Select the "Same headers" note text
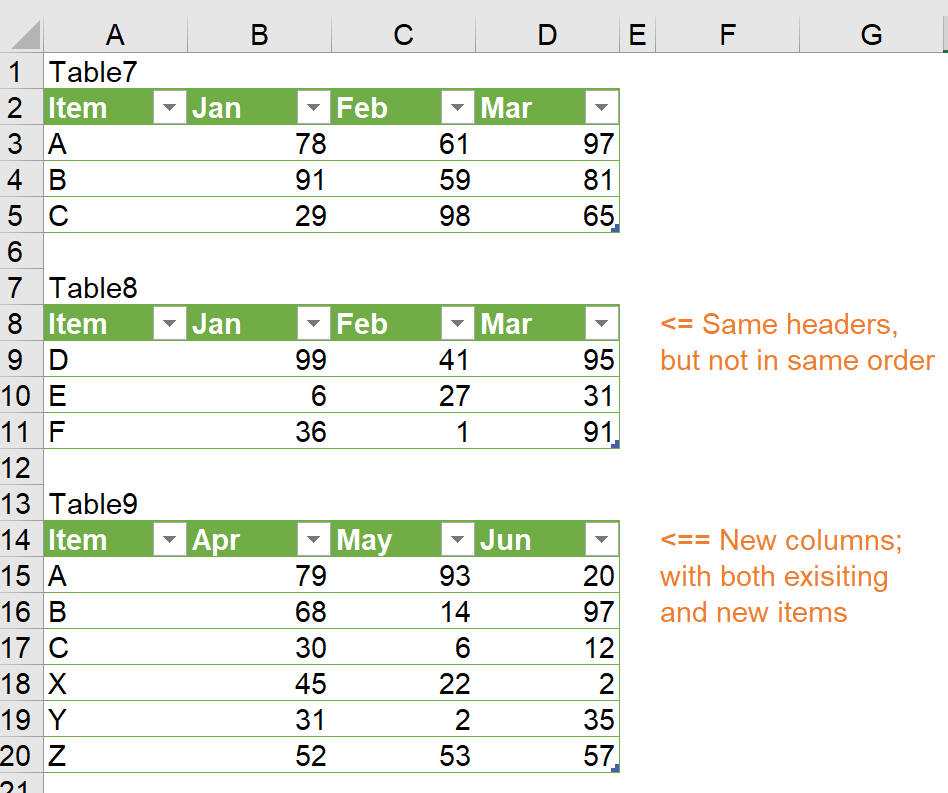 (x=780, y=324)
